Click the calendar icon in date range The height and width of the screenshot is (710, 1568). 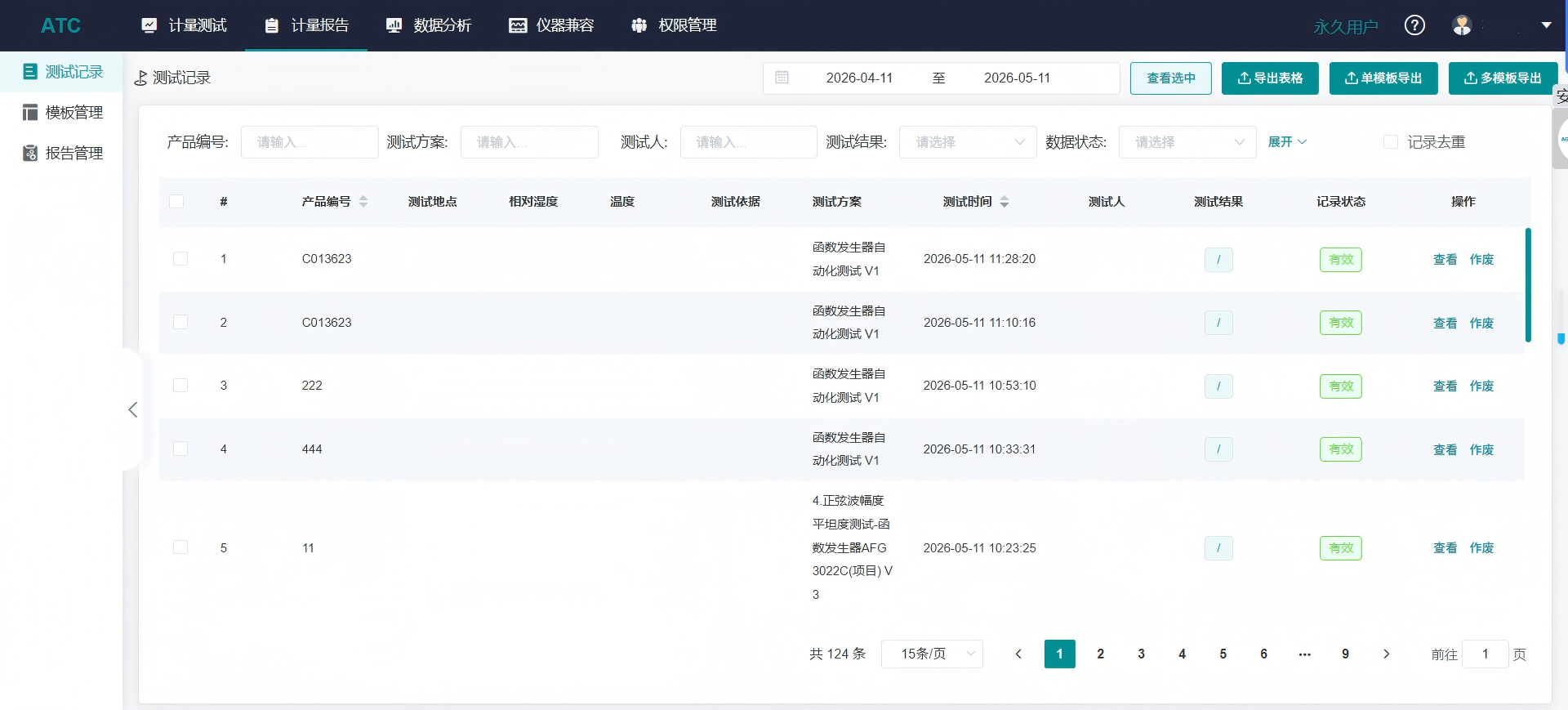point(782,78)
